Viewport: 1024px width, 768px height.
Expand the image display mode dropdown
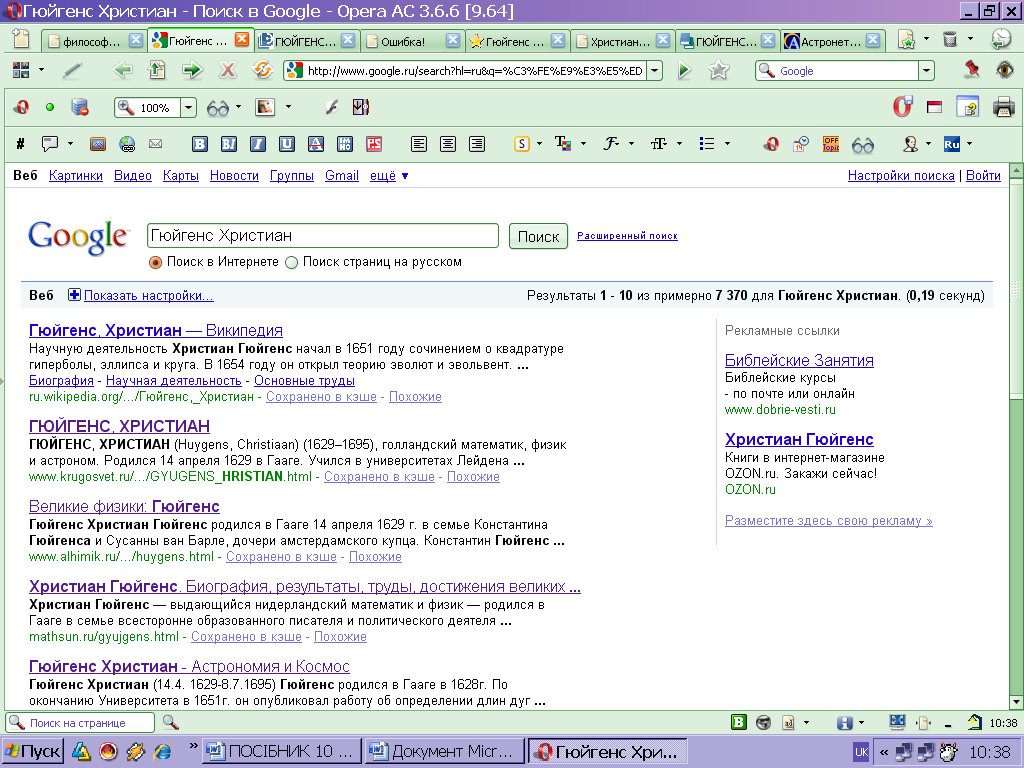click(288, 106)
